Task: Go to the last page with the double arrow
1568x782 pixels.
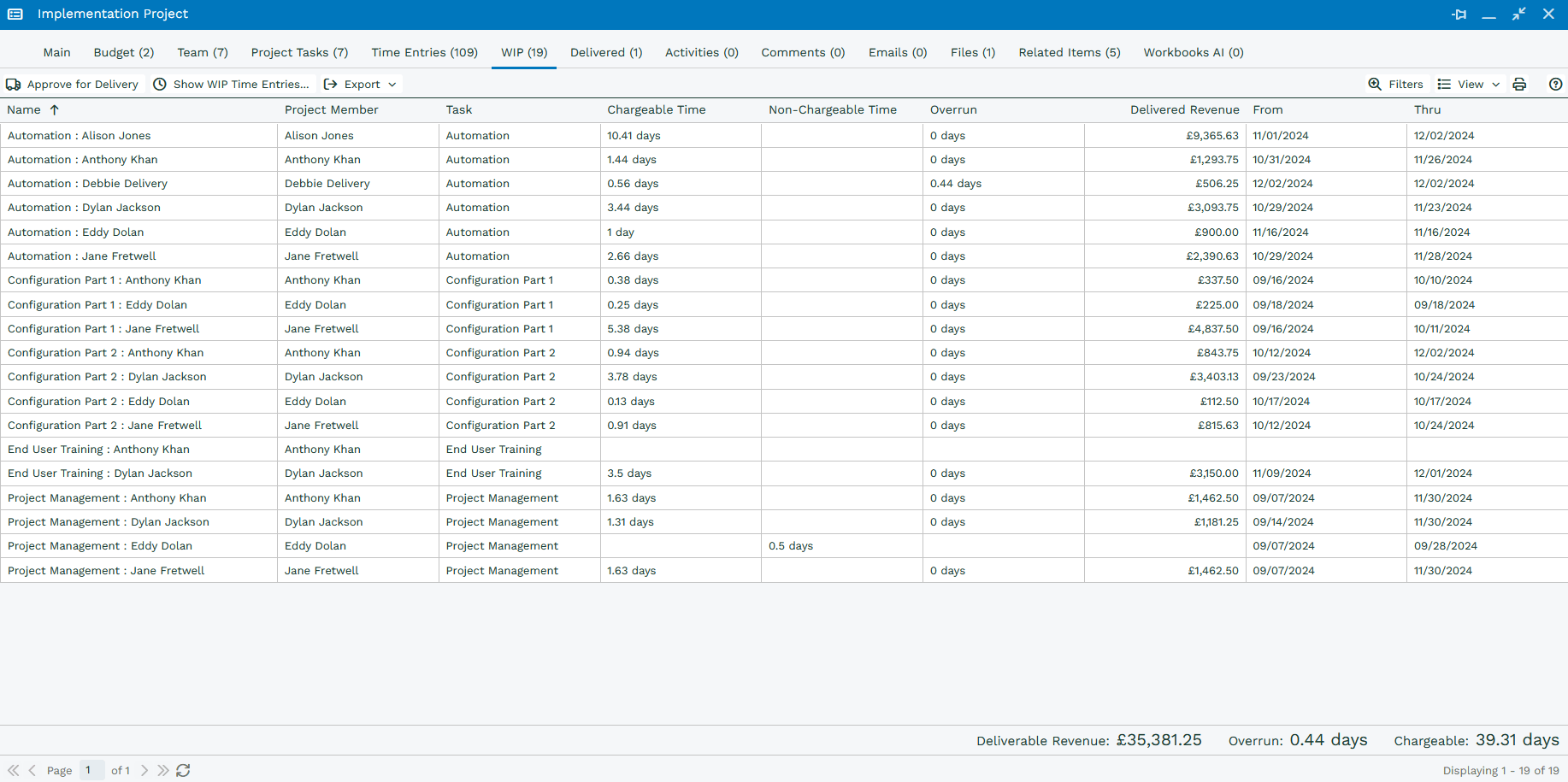Action: pos(163,770)
